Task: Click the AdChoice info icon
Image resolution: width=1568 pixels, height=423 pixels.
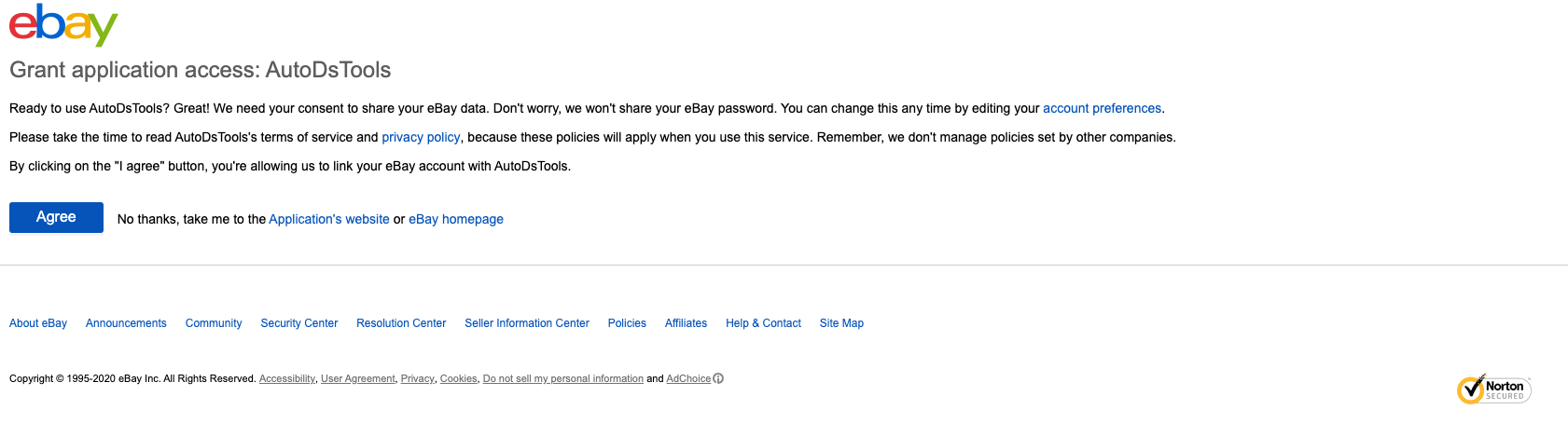Action: click(718, 378)
